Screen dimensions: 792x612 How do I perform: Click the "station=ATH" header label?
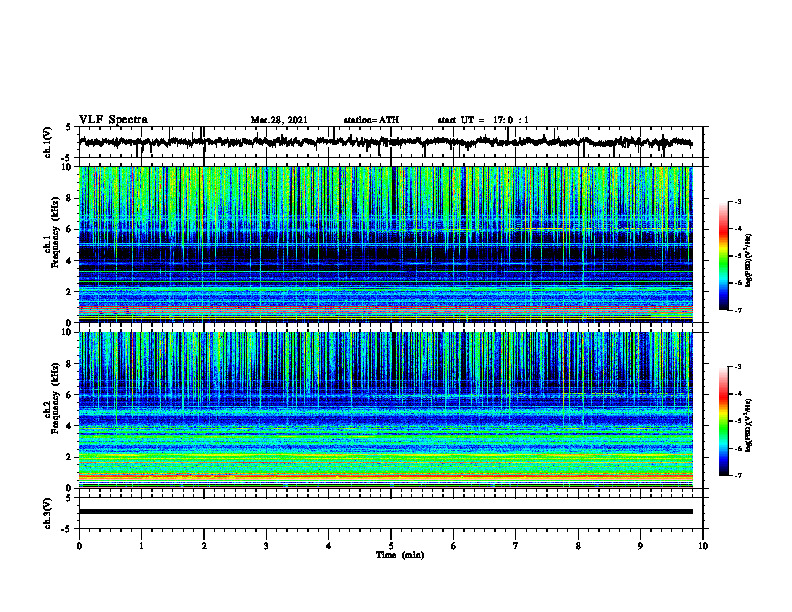(x=371, y=120)
